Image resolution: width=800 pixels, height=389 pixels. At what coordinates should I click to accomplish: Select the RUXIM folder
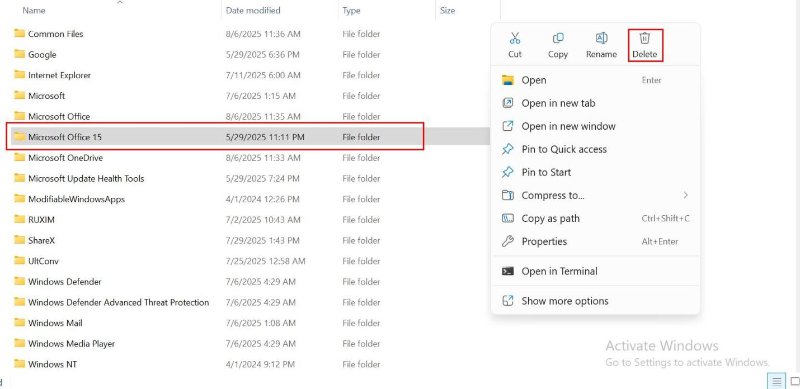tap(41, 220)
